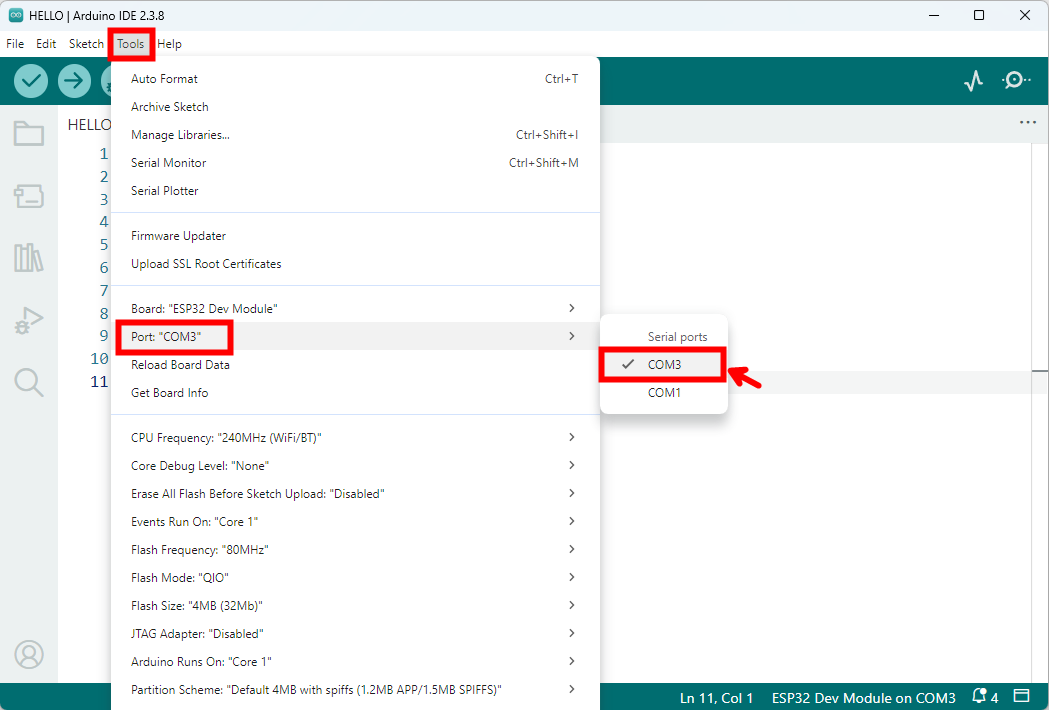Open the Edit menu
This screenshot has height=710, width=1049.
click(46, 44)
